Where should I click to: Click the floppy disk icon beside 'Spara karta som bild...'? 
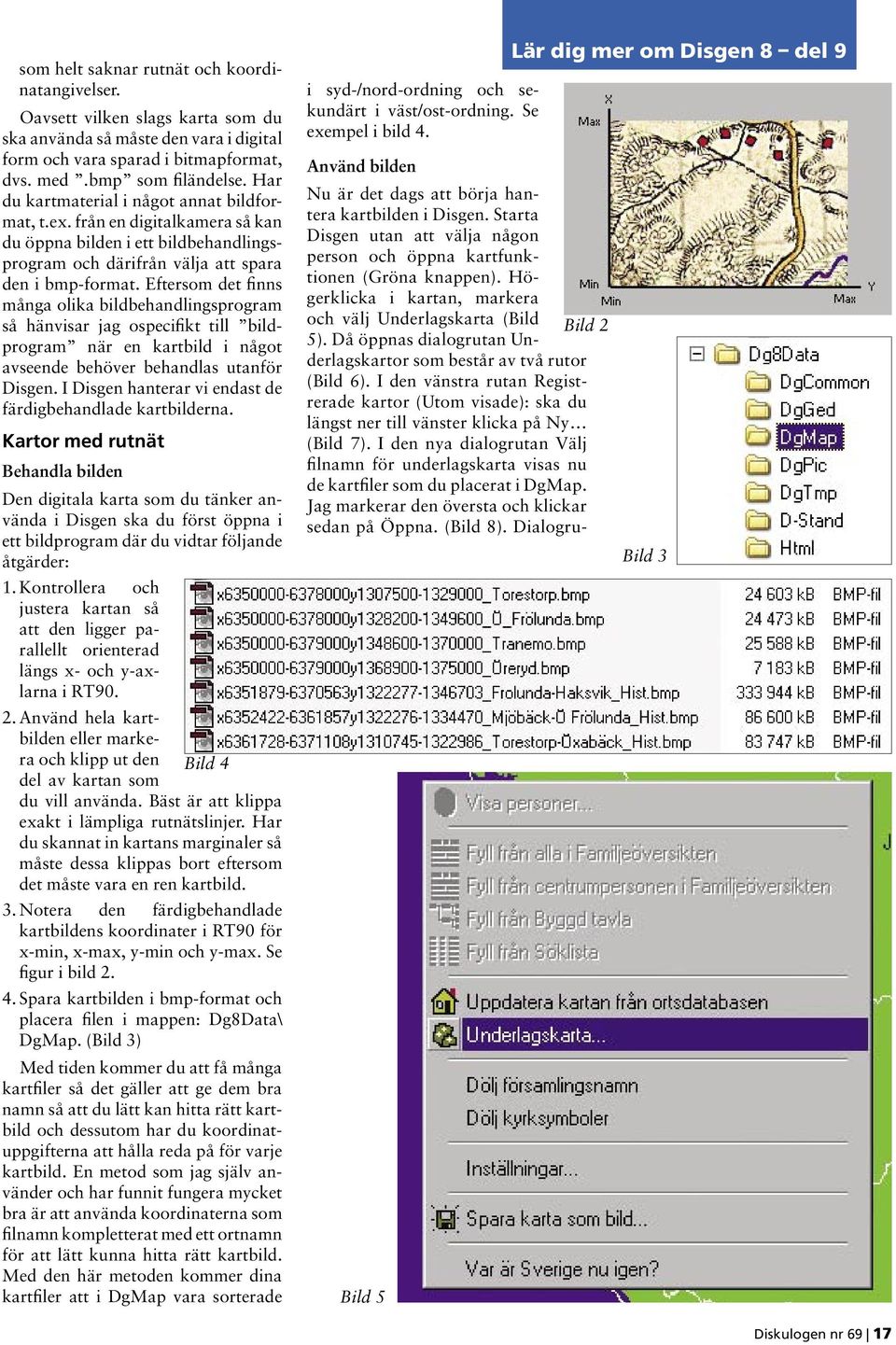tap(445, 1219)
